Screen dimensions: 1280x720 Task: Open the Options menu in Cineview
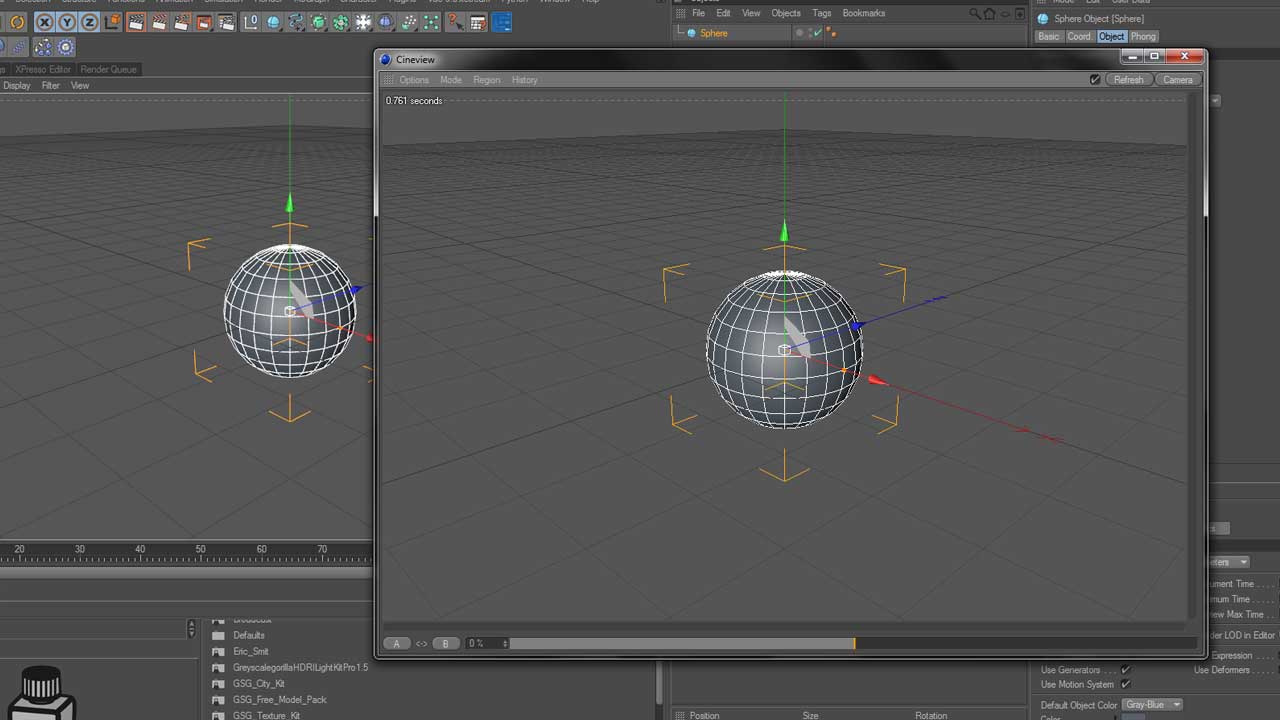[414, 80]
